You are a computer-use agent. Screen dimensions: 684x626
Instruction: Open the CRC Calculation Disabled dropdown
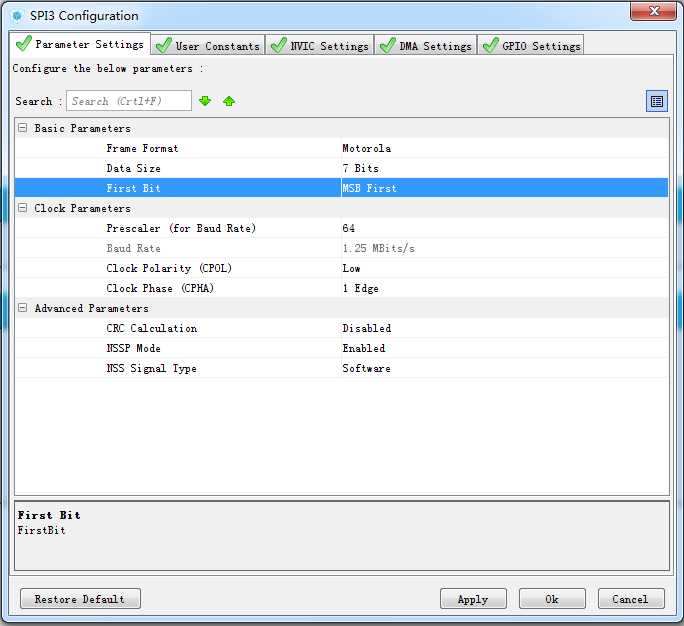tap(504, 328)
